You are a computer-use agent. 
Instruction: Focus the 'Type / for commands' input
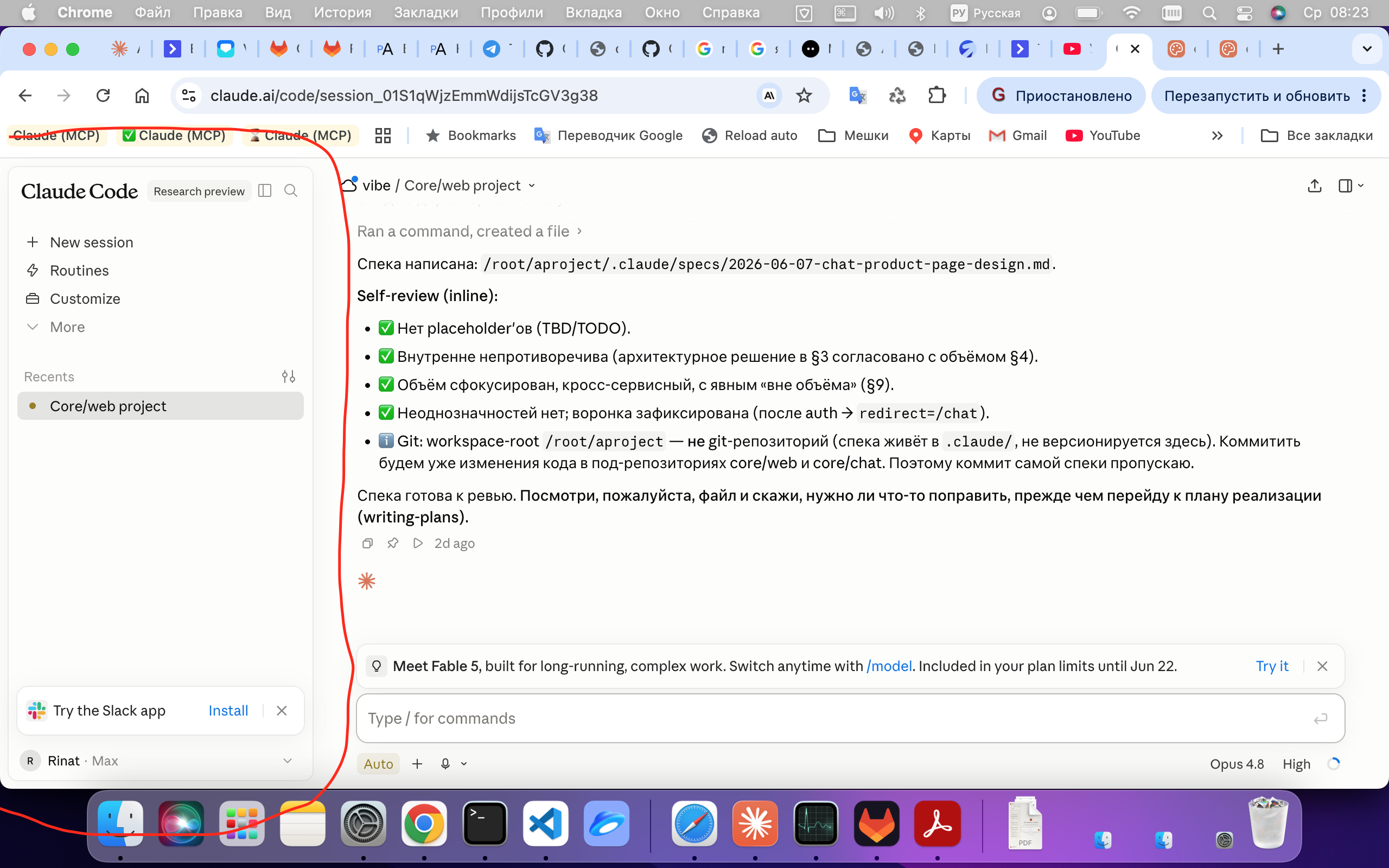850,718
